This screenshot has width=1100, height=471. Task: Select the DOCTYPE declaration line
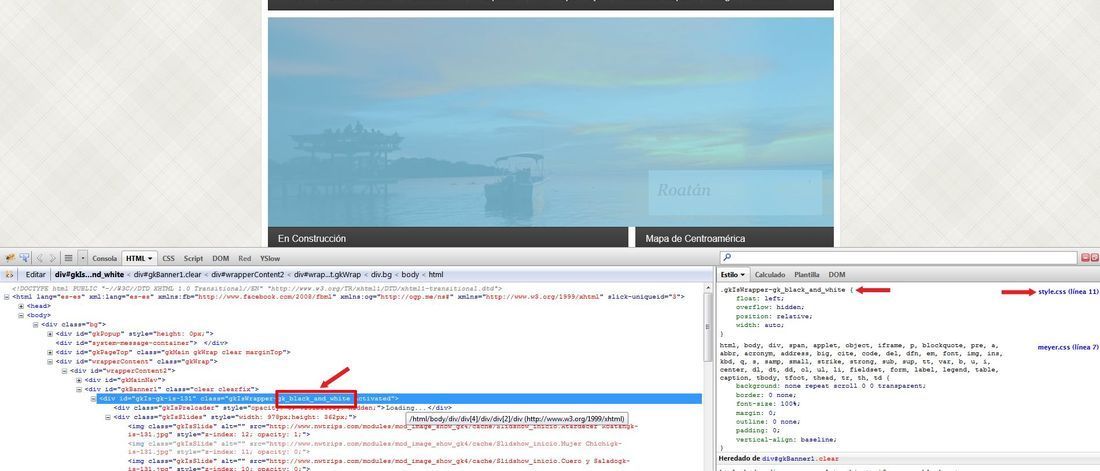[257, 288]
